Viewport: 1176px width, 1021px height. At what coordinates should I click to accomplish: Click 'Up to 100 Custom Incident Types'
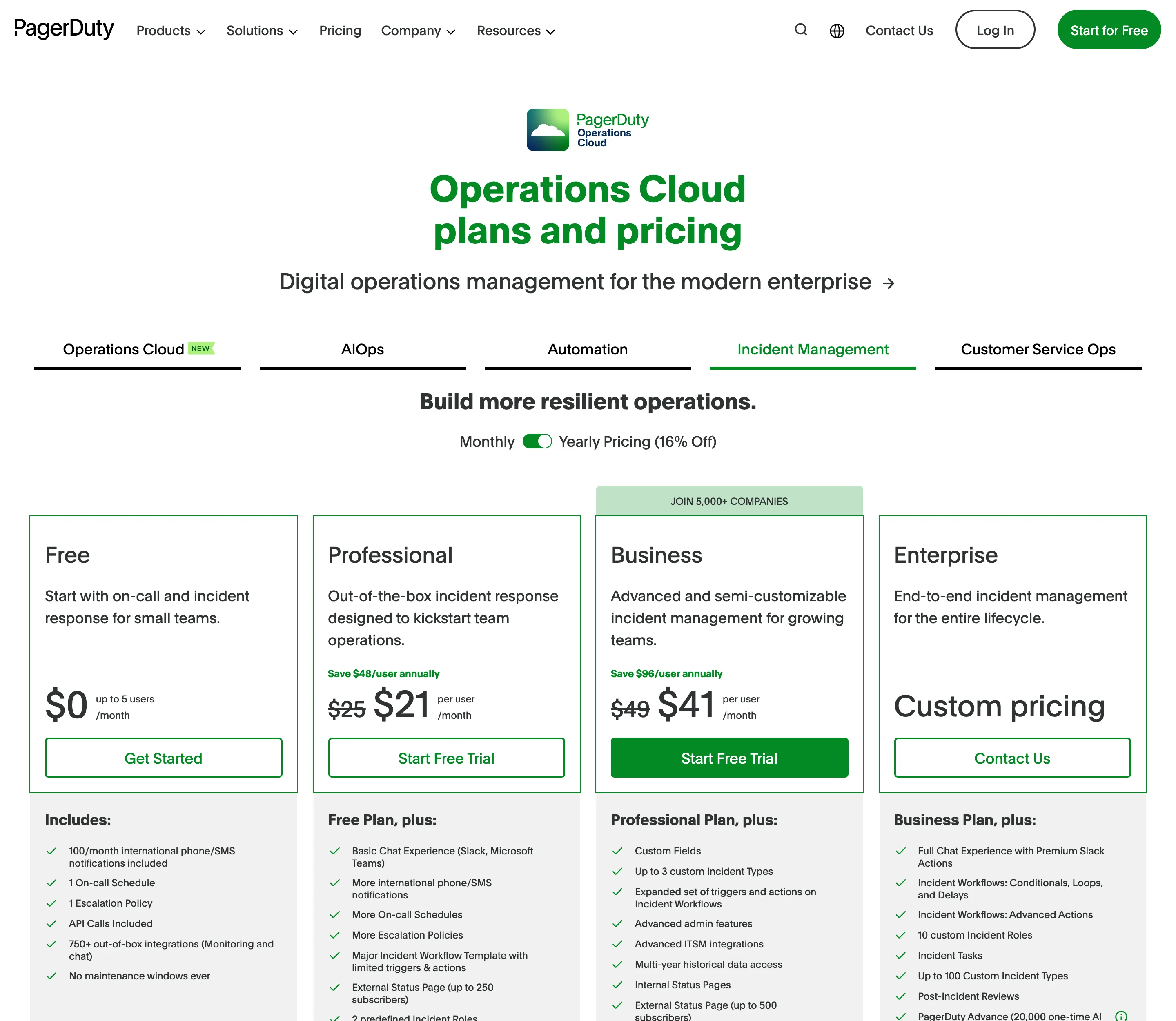pos(993,976)
